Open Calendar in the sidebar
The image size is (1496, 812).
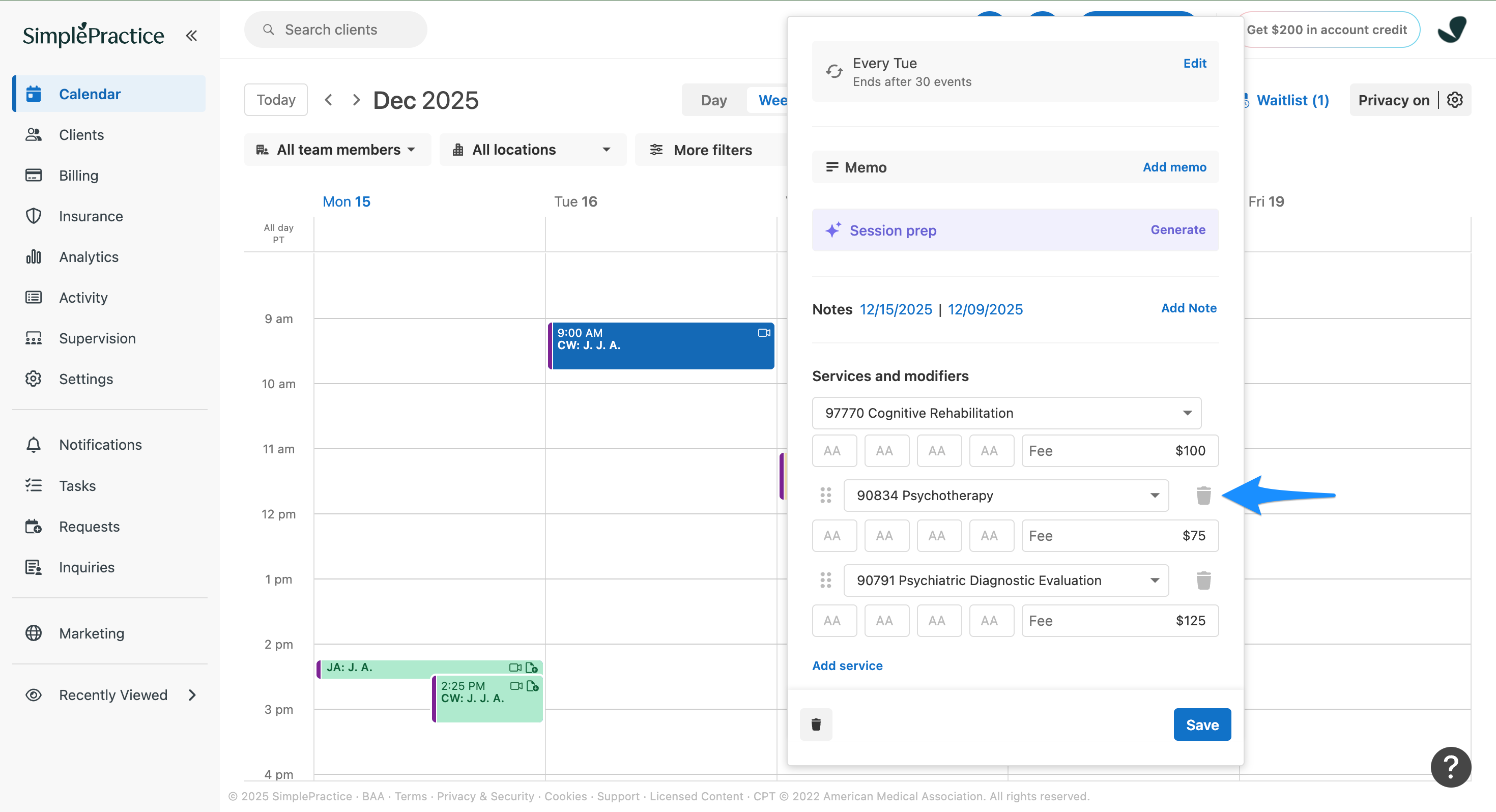(x=109, y=94)
